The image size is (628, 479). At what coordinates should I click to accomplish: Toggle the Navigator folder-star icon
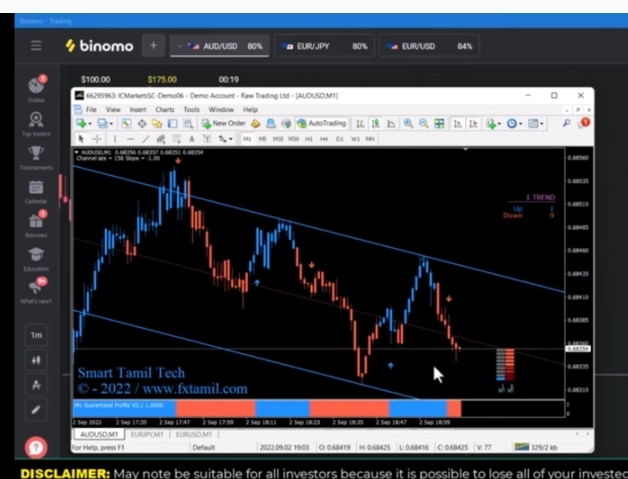coord(157,123)
